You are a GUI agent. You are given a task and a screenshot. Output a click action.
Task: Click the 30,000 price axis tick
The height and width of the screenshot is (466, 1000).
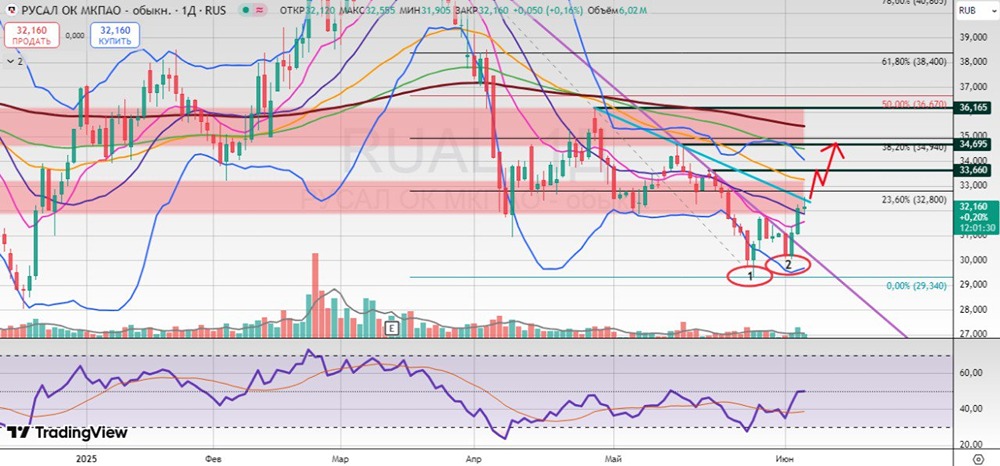pos(974,260)
